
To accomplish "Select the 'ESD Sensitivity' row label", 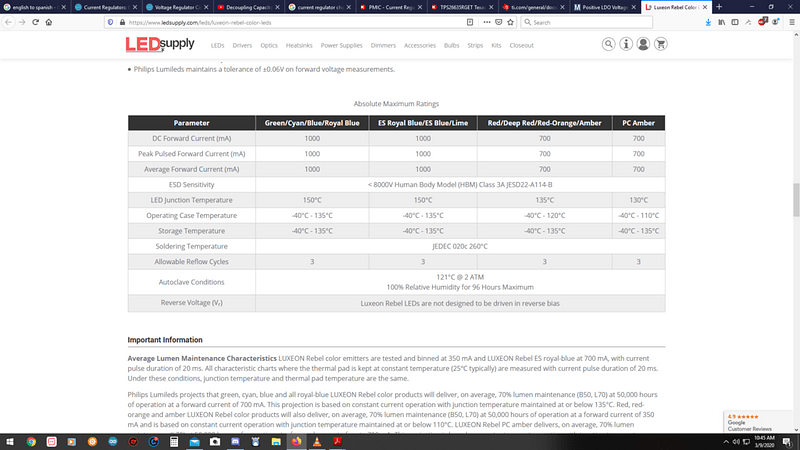I will click(x=191, y=185).
